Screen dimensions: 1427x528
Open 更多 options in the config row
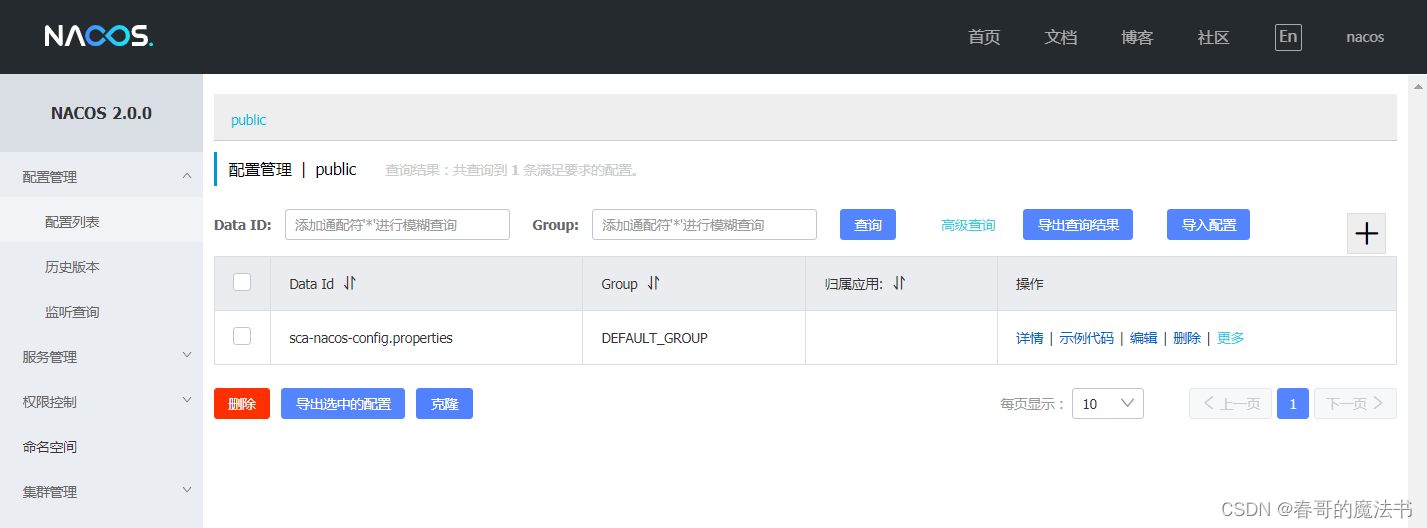point(1231,338)
